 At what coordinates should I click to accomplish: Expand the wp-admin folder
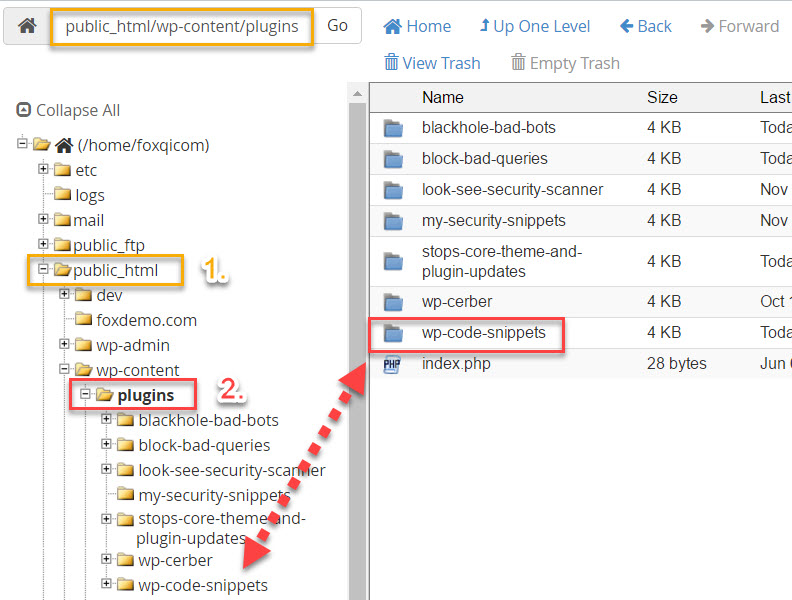click(x=64, y=344)
